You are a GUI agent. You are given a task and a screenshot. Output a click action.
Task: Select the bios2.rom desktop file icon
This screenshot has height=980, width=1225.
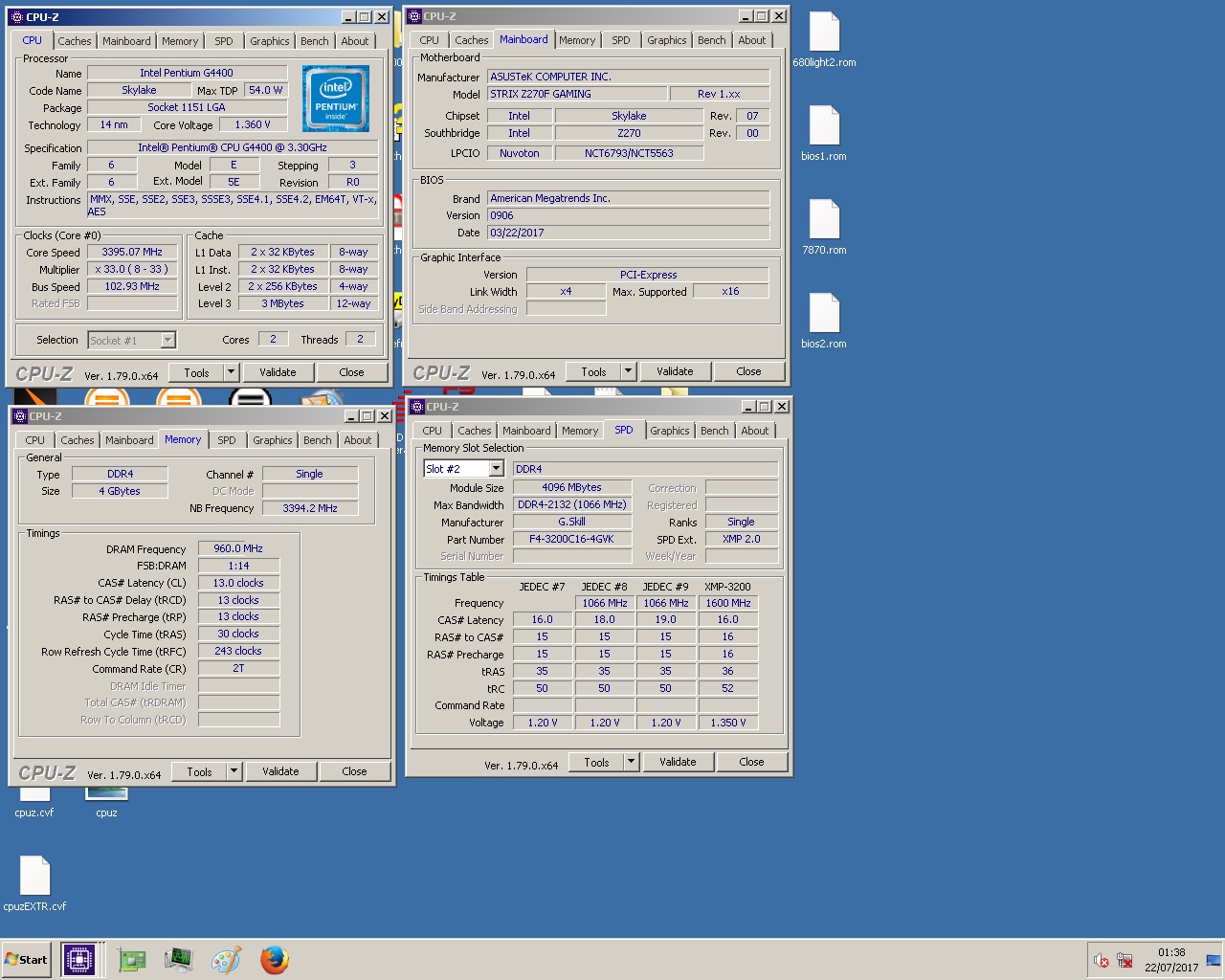click(824, 322)
